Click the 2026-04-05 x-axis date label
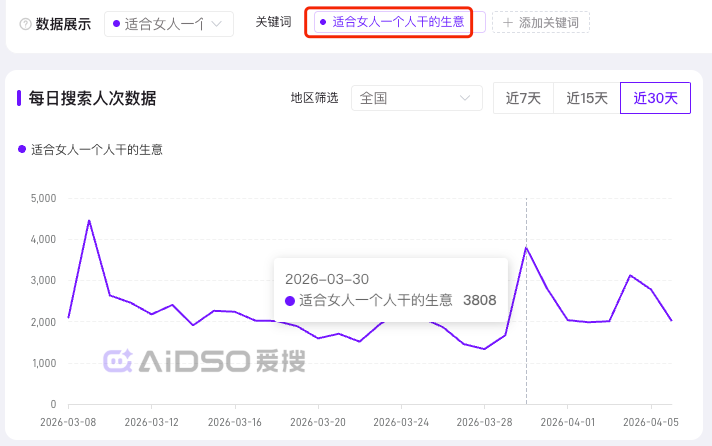This screenshot has height=446, width=712. [651, 423]
